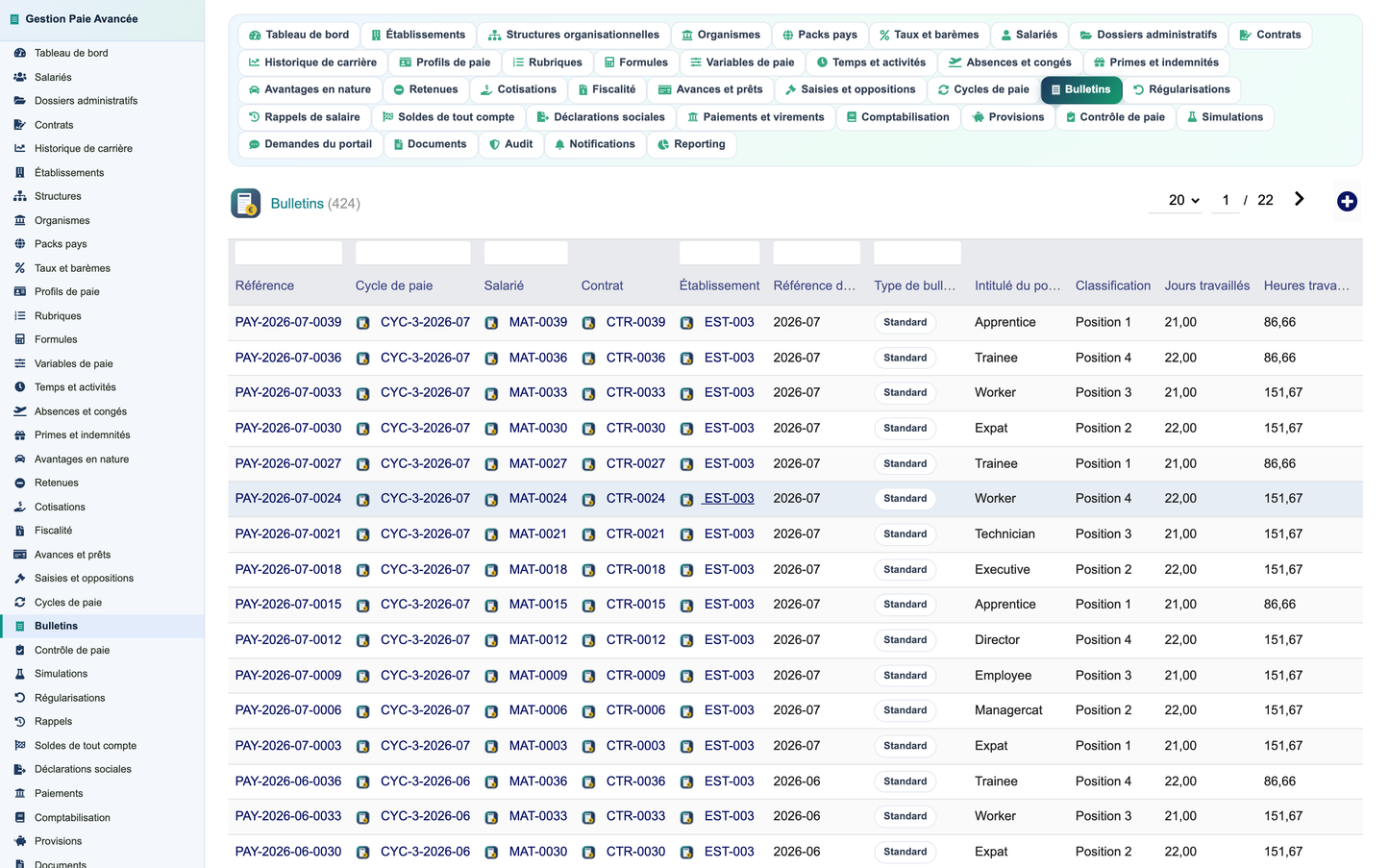
Task: Open Soldes de tout compte in sidebar
Action: [x=86, y=745]
